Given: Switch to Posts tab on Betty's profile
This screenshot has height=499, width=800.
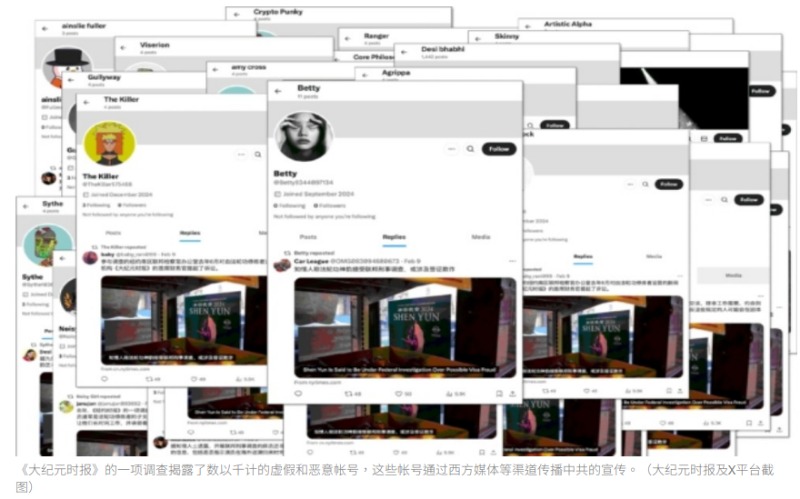Looking at the screenshot, I should (x=308, y=237).
